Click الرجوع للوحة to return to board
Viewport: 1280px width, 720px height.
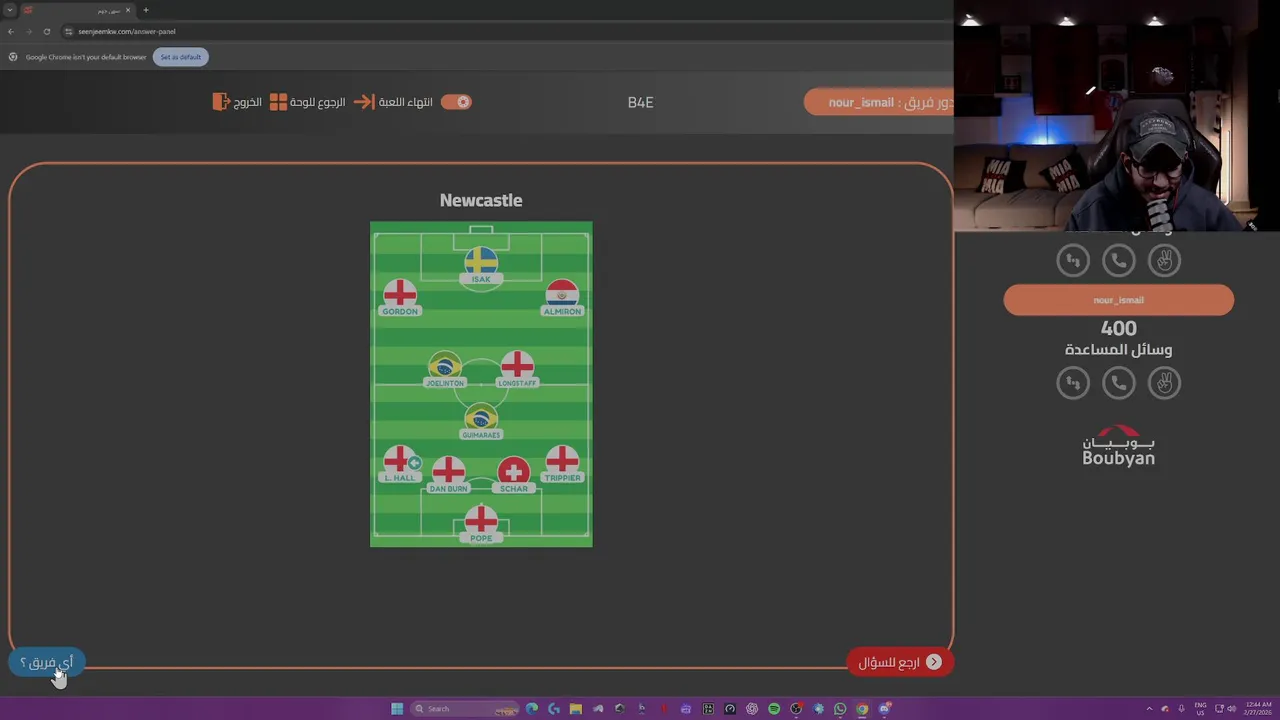point(318,102)
